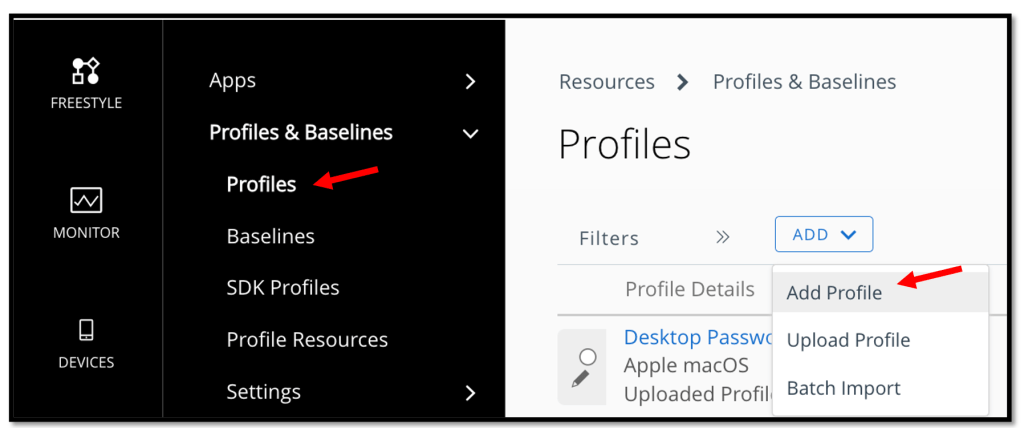Click the Desktop Password profile link
The image size is (1024, 428).
pyautogui.click(x=697, y=337)
